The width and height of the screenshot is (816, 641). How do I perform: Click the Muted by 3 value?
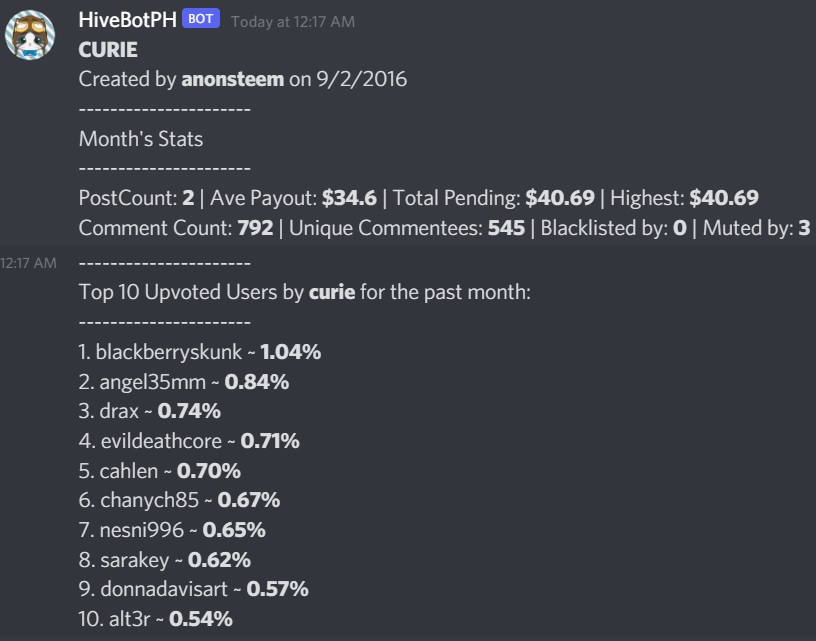pyautogui.click(x=805, y=228)
